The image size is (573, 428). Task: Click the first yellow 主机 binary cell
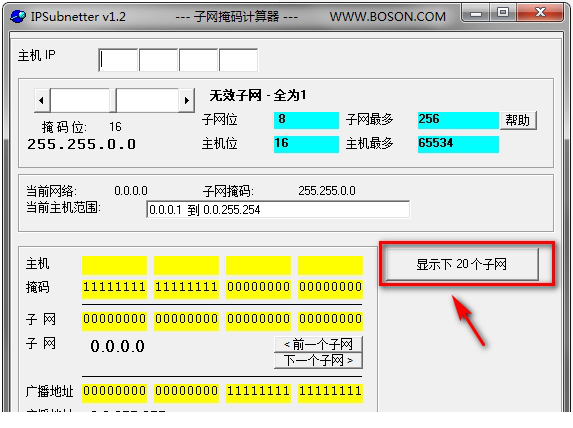(114, 265)
